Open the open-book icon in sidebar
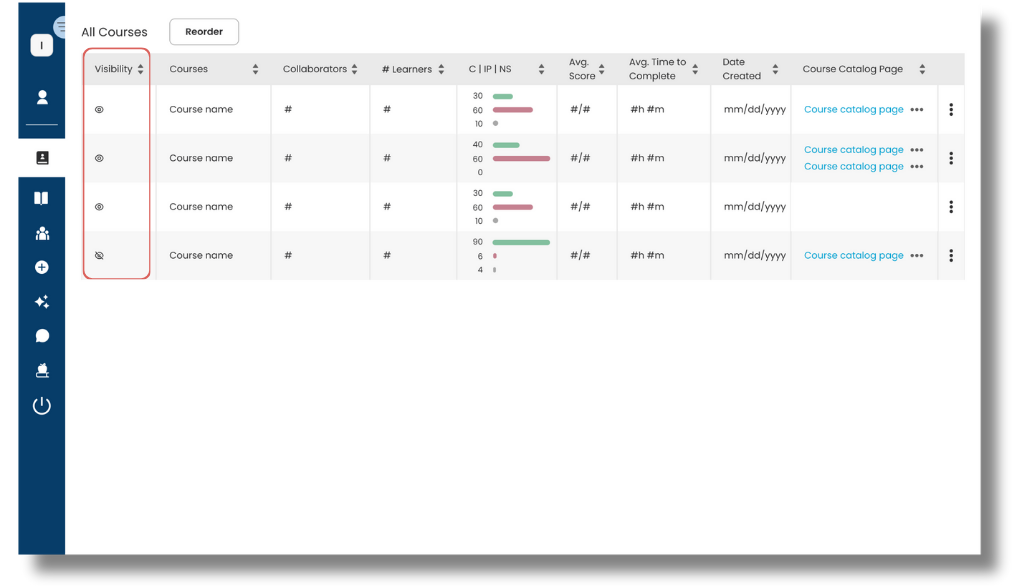1024x588 pixels. 41,198
